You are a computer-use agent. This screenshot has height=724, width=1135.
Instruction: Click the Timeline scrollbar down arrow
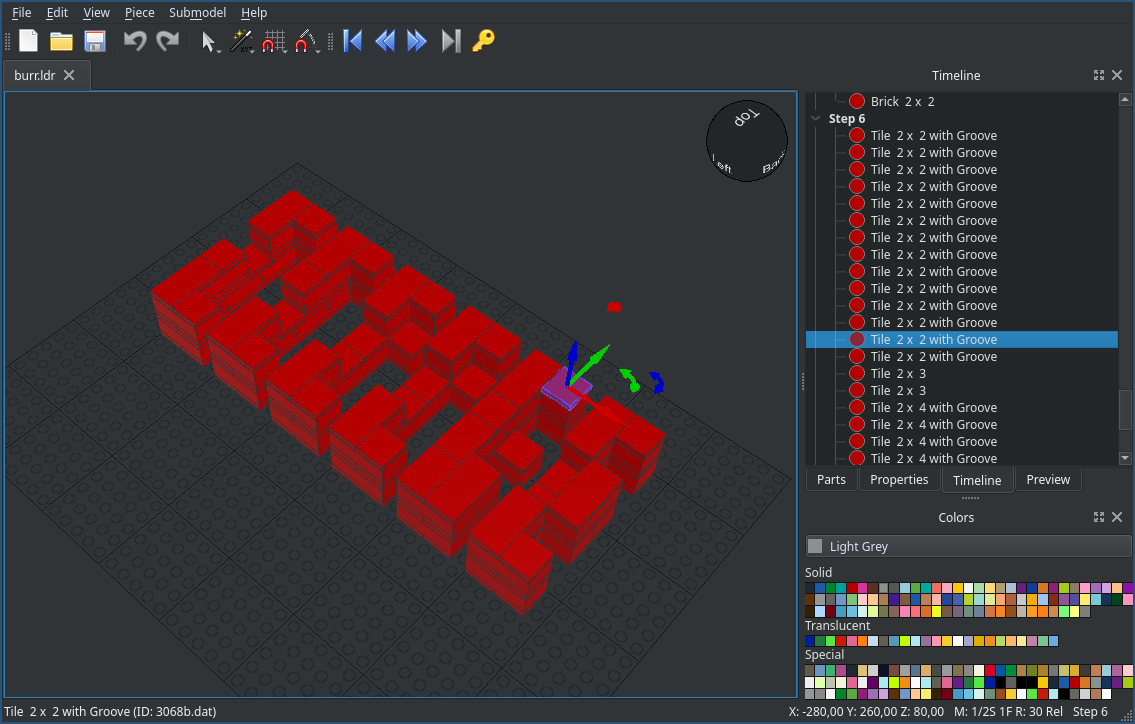[x=1125, y=458]
